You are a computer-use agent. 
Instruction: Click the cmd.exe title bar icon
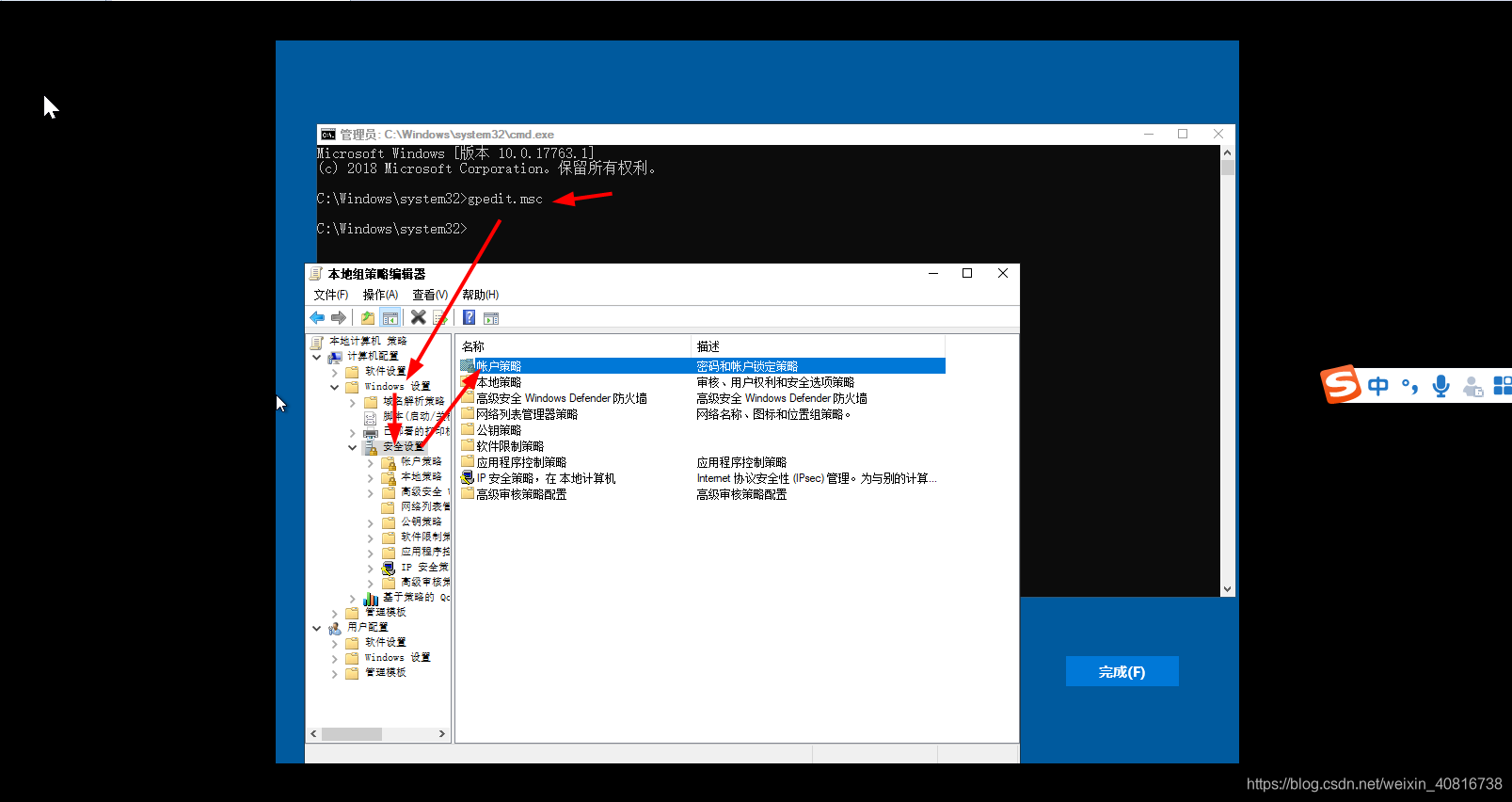coord(327,135)
